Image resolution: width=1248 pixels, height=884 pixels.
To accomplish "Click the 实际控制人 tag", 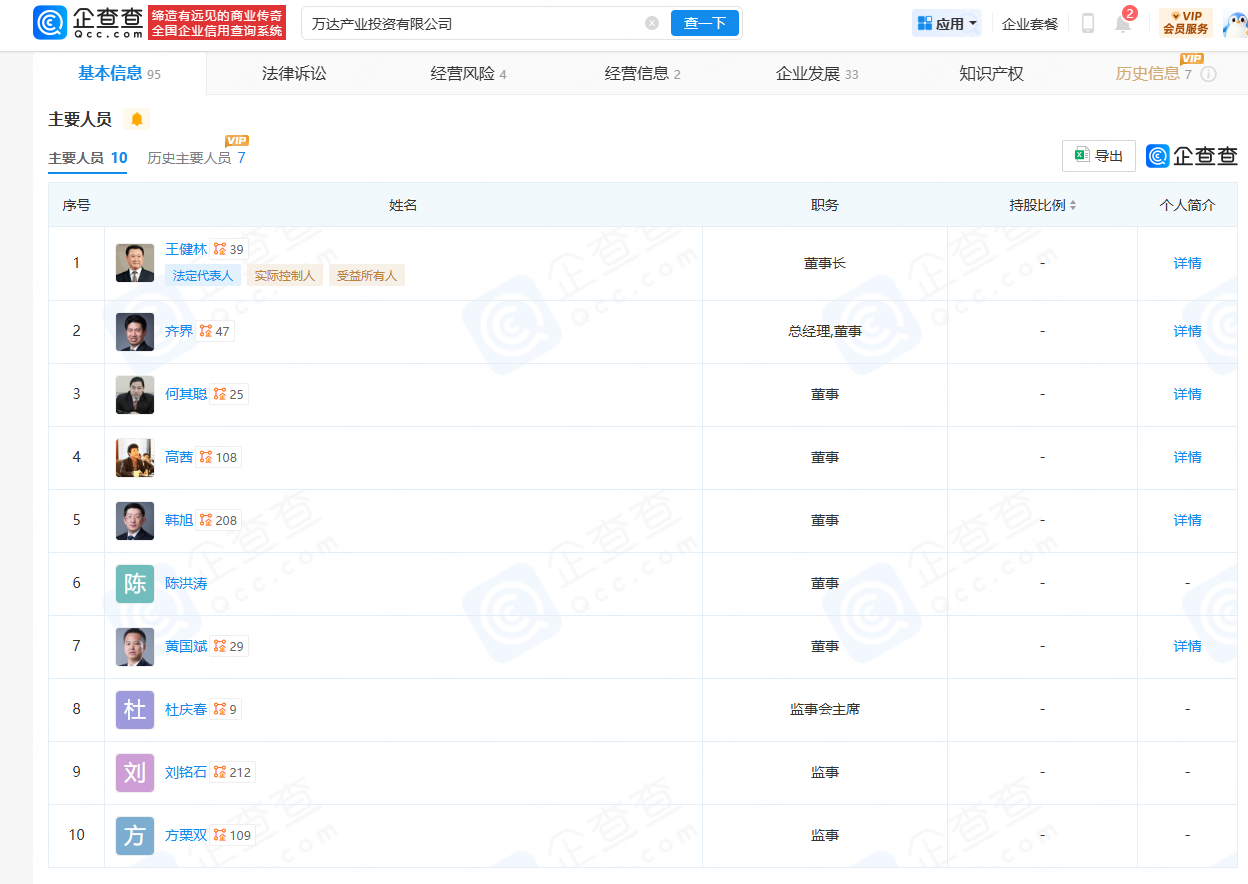I will click(285, 275).
